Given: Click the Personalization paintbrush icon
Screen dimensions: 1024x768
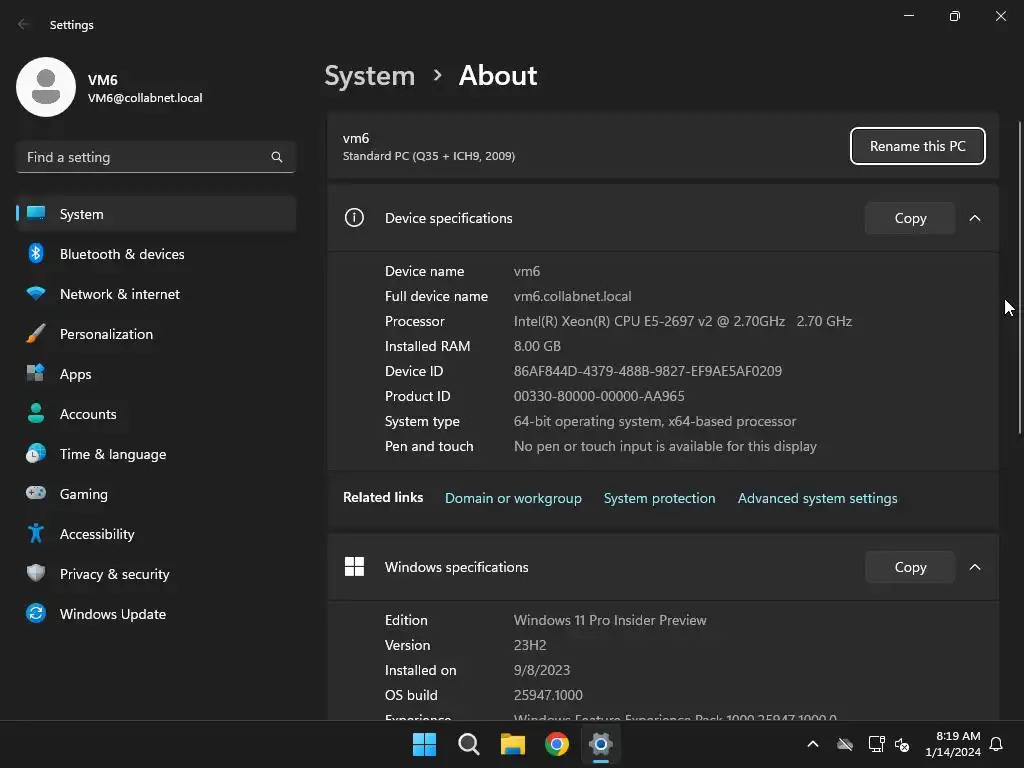Looking at the screenshot, I should (x=36, y=334).
